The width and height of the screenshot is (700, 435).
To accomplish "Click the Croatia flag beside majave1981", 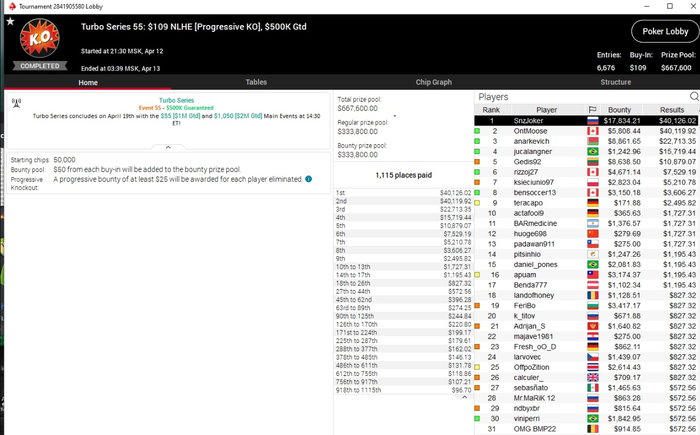I will pos(592,336).
